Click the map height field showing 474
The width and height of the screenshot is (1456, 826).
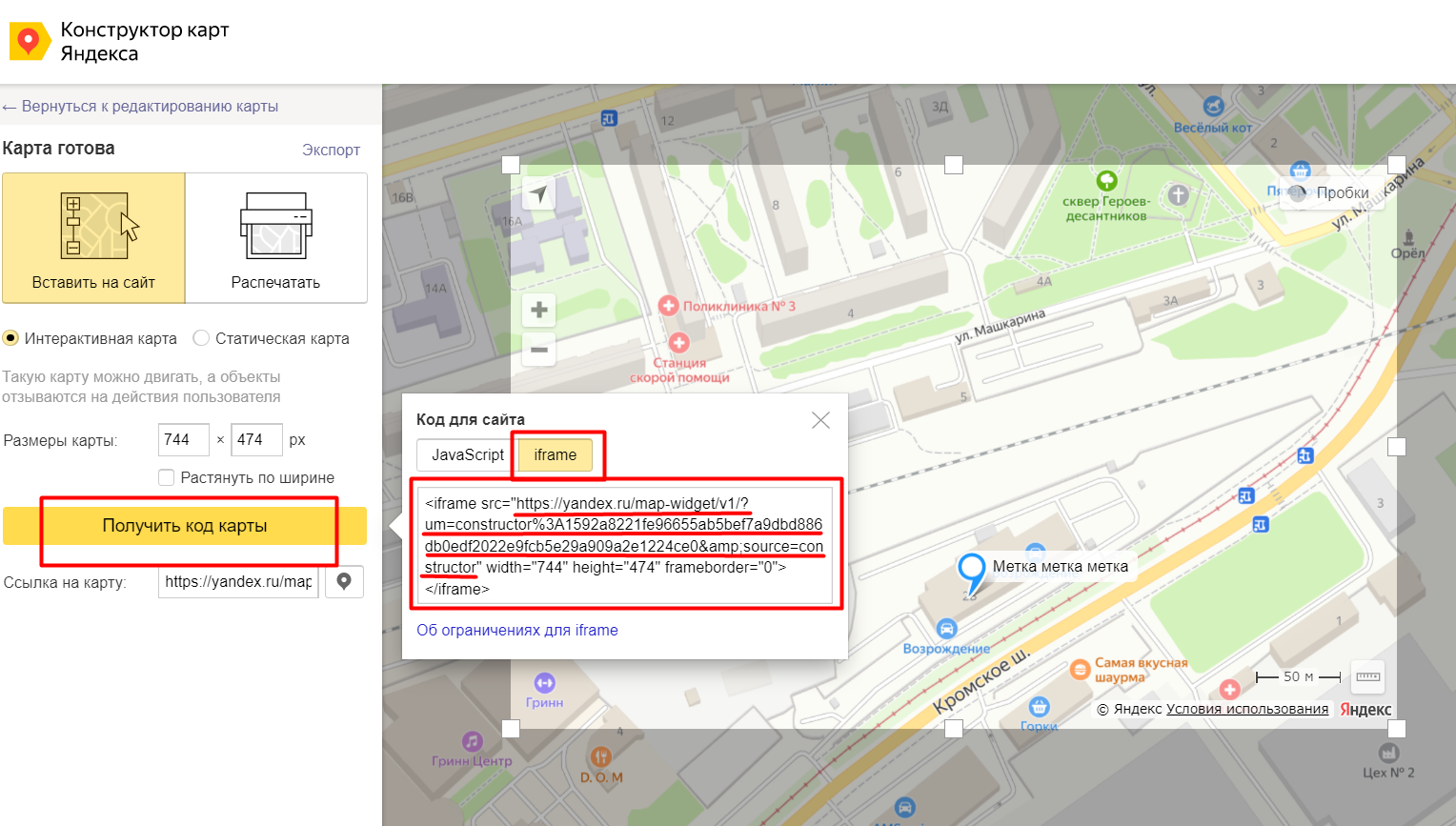[x=257, y=440]
